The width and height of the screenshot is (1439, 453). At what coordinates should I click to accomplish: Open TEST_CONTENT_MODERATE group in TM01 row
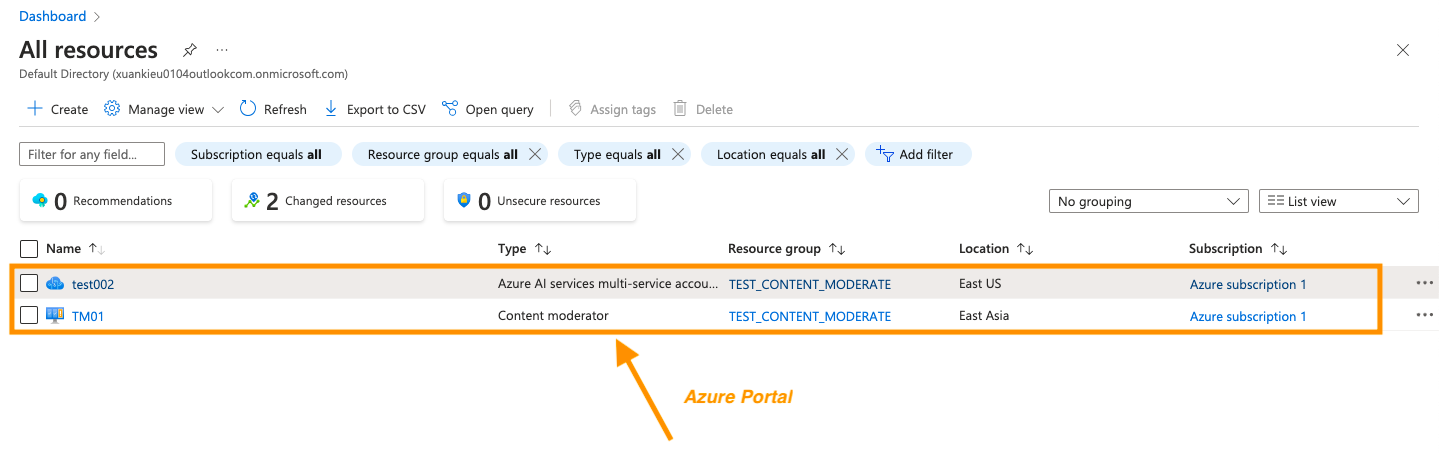(x=810, y=316)
